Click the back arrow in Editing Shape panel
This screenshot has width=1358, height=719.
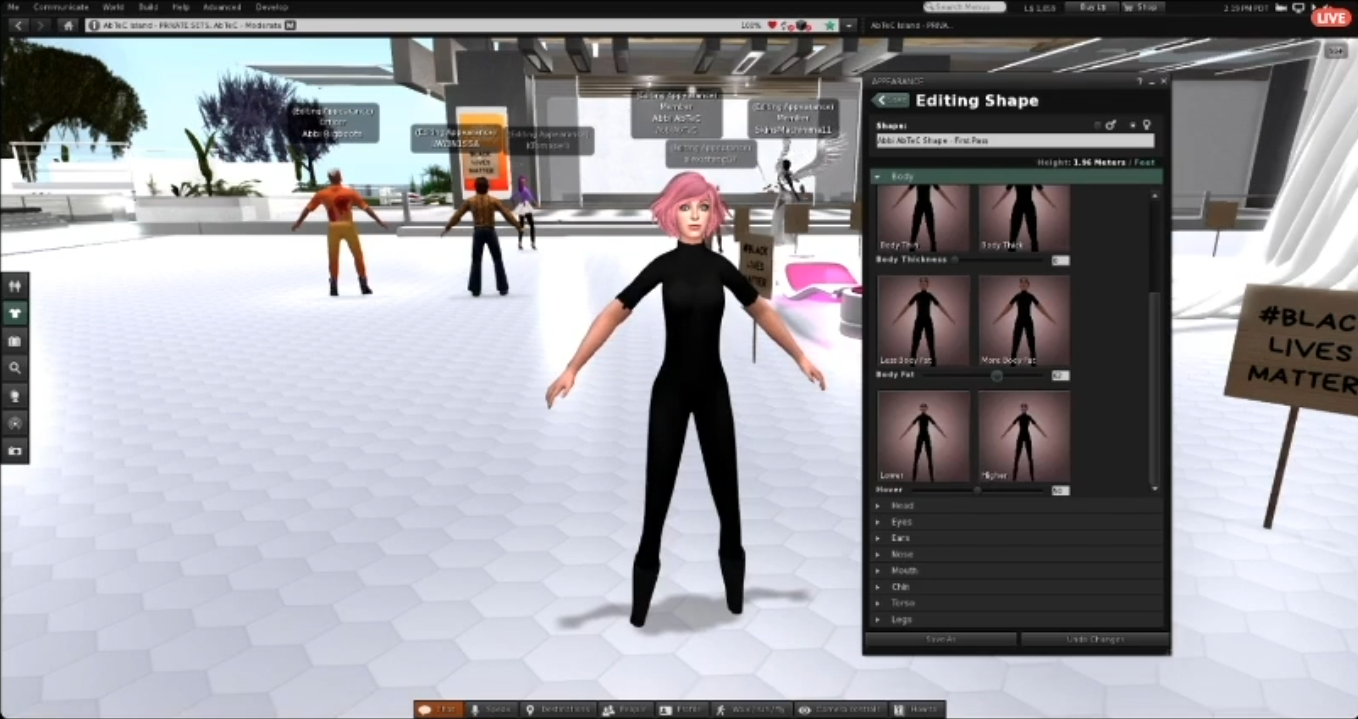[890, 100]
